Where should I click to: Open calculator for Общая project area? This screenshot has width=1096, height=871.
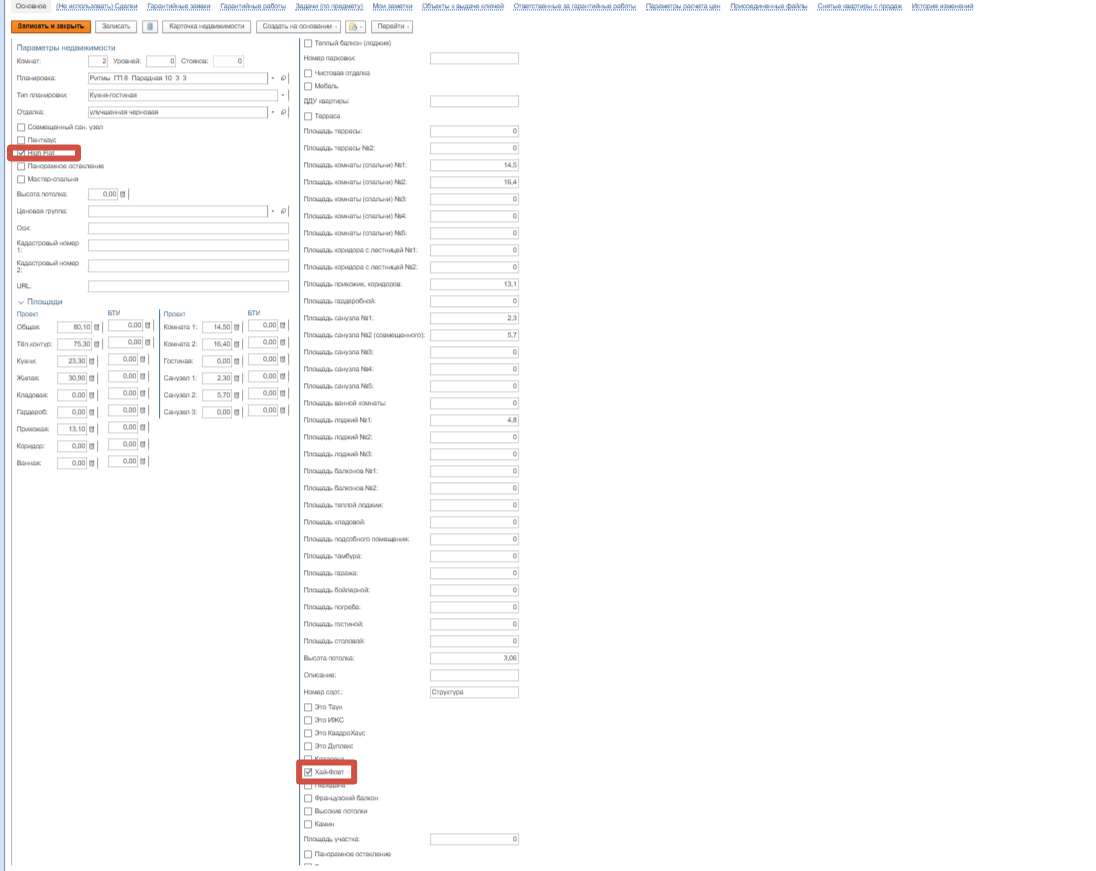(97, 327)
